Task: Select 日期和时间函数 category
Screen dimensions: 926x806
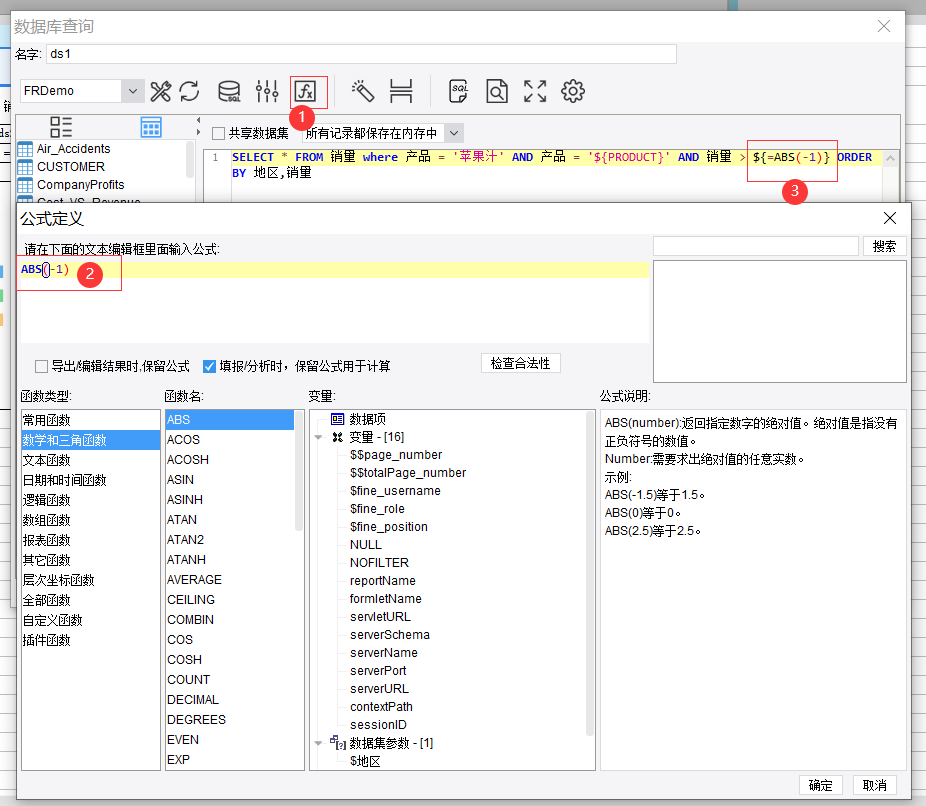Action: (64, 480)
